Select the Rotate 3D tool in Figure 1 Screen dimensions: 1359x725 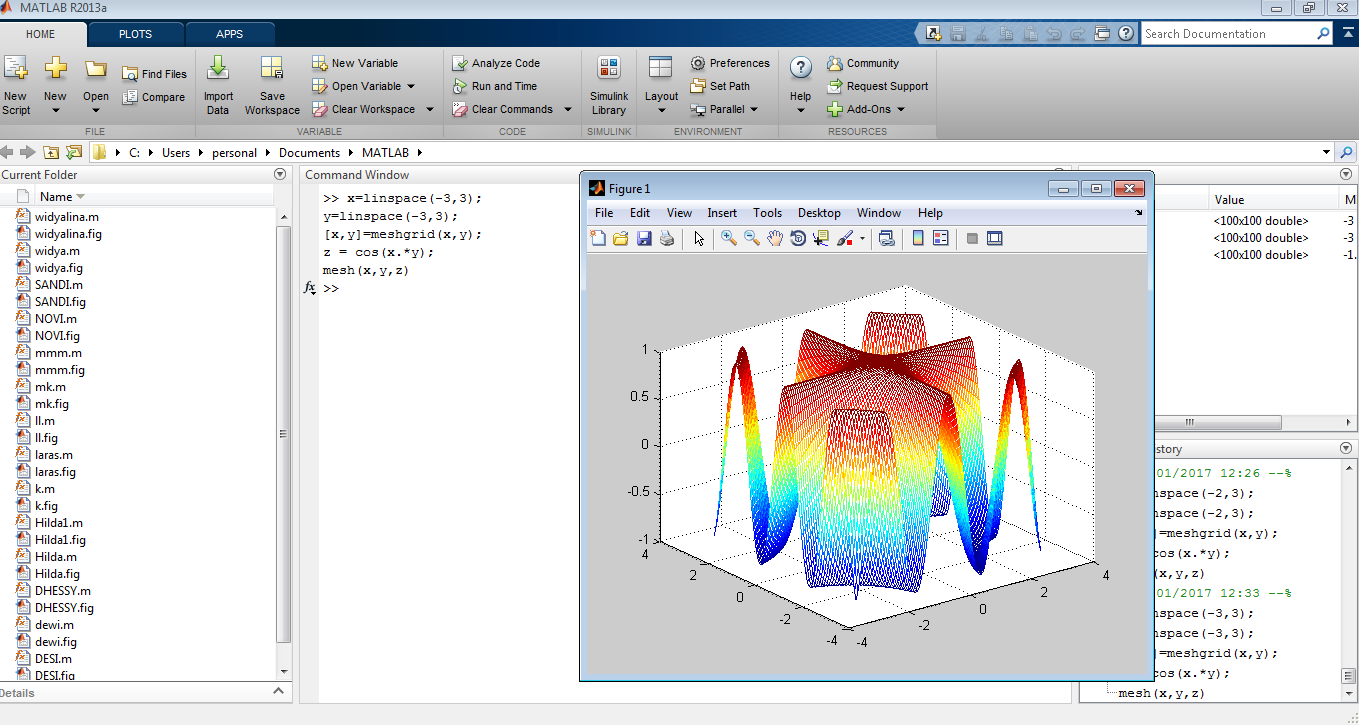799,238
